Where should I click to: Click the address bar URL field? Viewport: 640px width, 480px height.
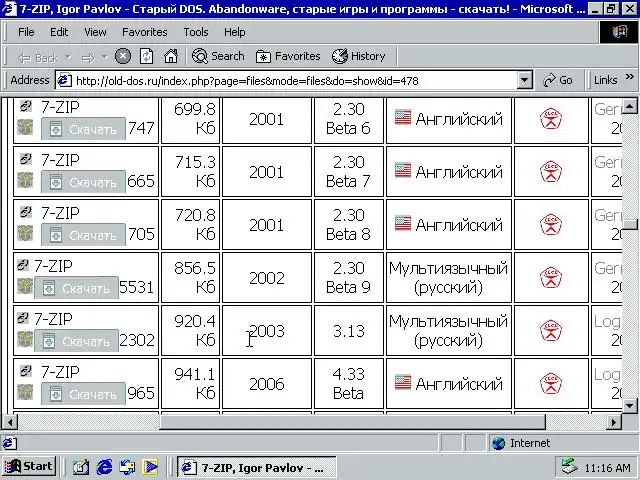tap(286, 80)
